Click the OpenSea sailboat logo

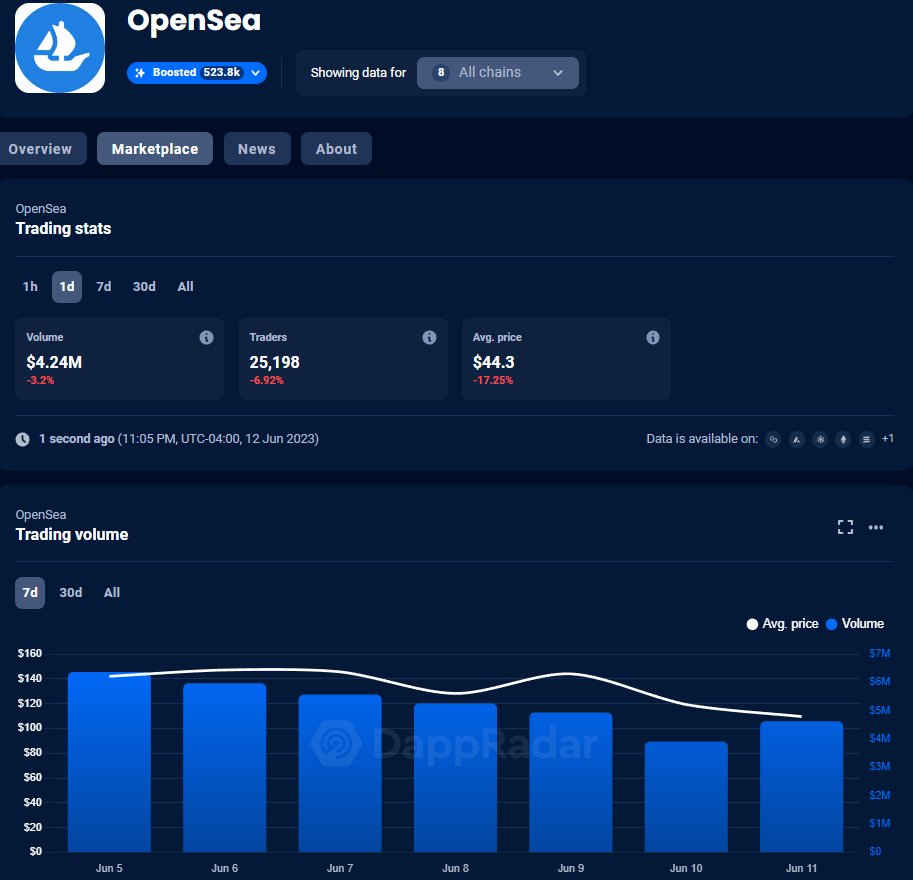(x=60, y=48)
